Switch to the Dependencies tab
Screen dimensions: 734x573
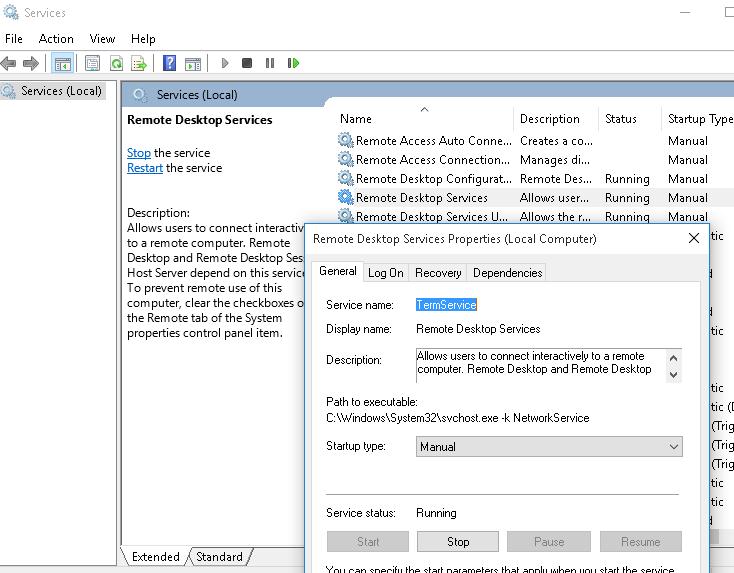[507, 272]
